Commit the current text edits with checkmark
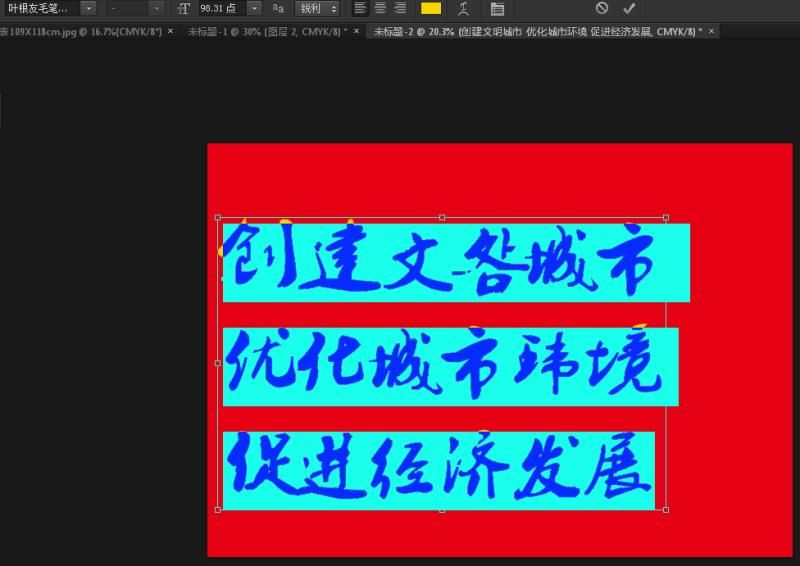 [x=629, y=8]
